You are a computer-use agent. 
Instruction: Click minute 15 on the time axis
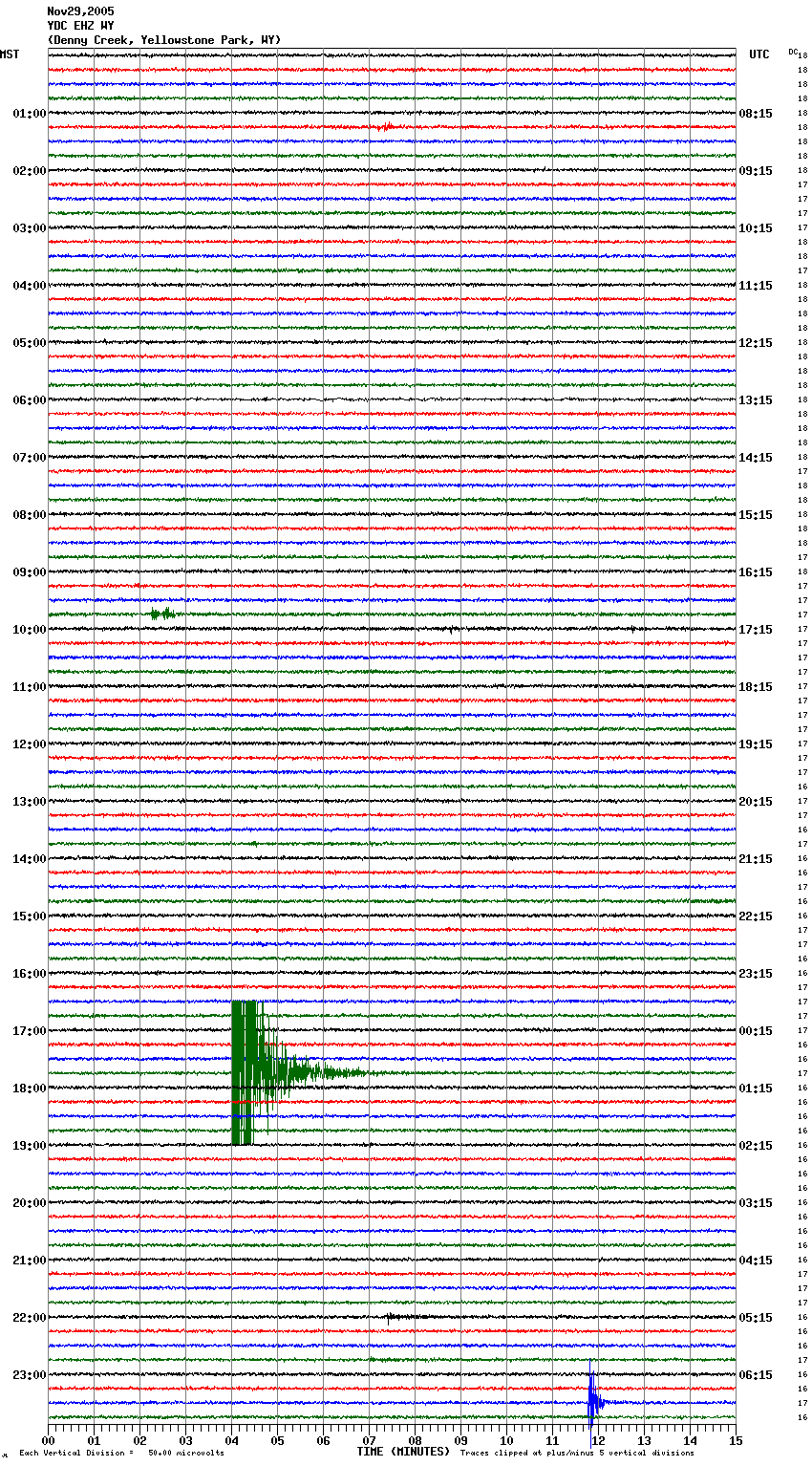pos(736,1440)
